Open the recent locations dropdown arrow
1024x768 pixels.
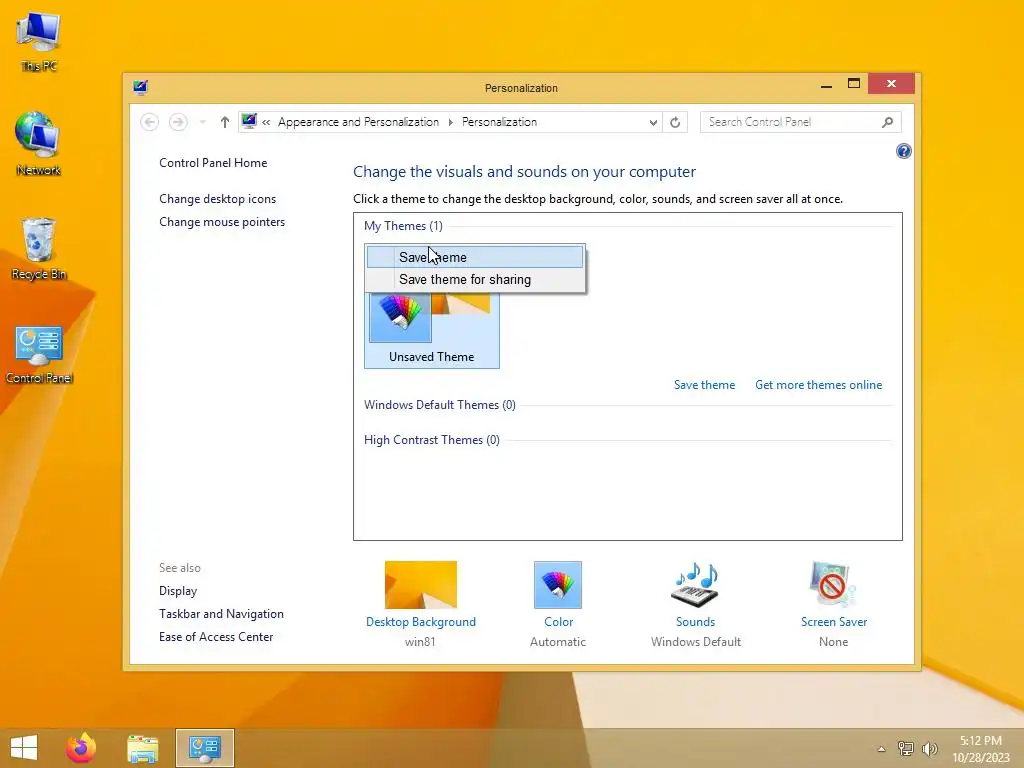[202, 122]
